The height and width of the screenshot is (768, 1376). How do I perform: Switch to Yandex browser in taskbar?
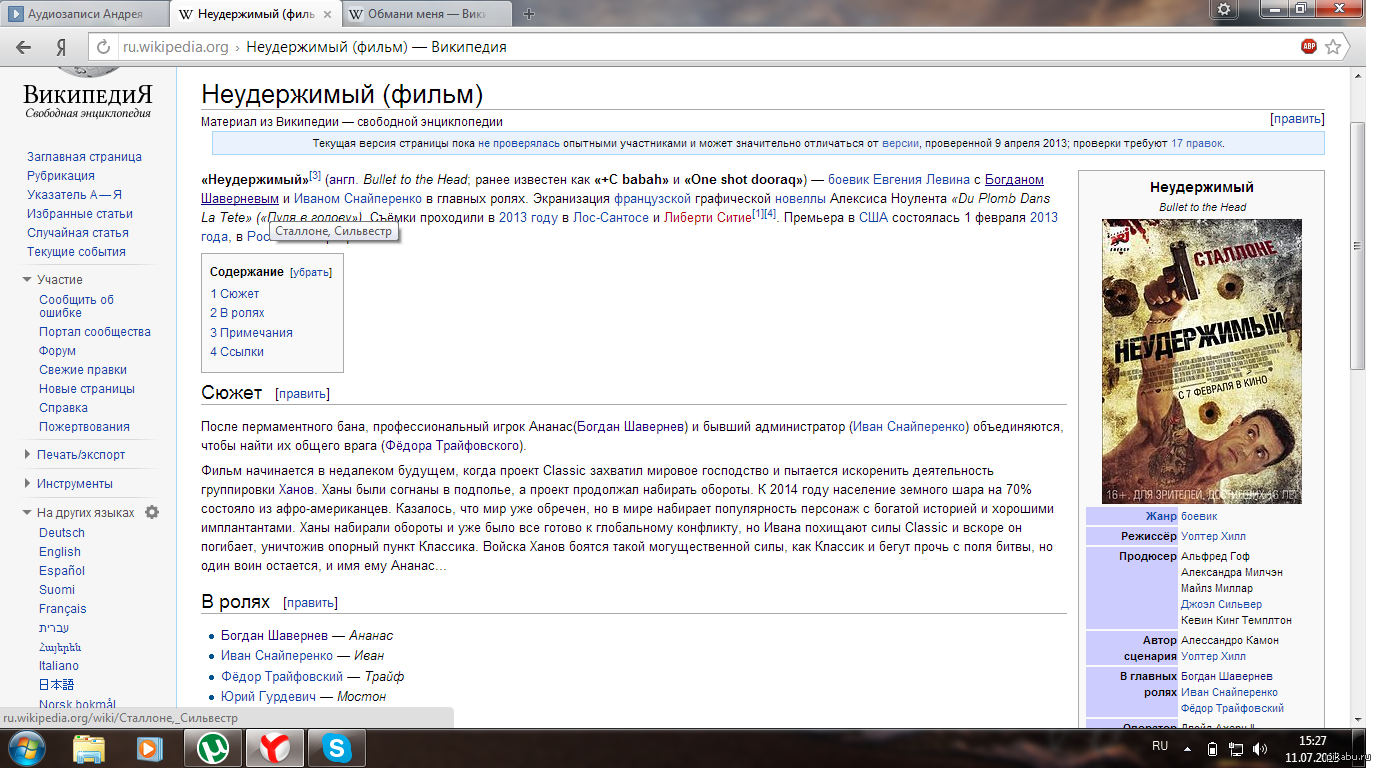[x=273, y=747]
